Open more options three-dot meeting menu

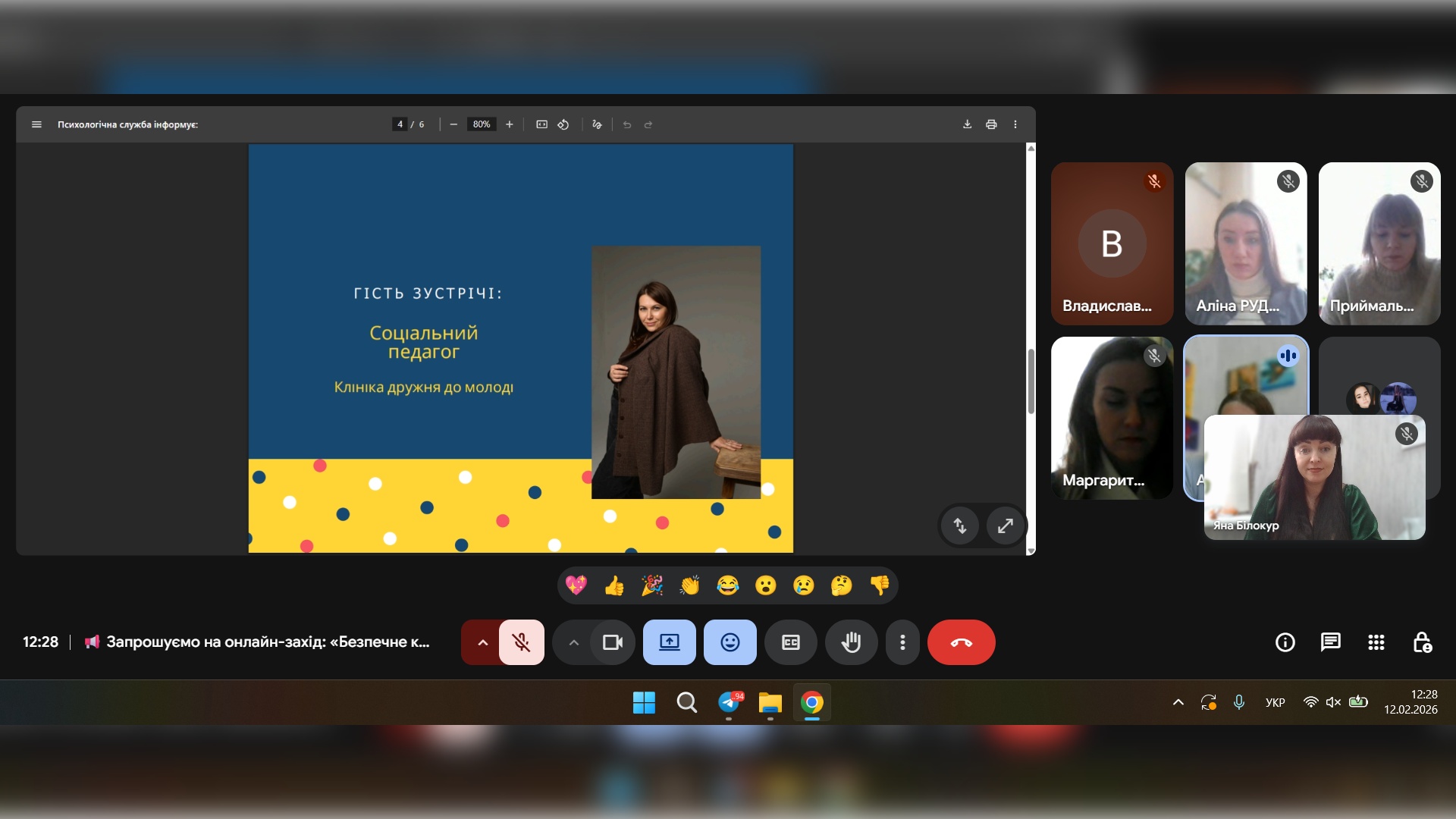[902, 642]
